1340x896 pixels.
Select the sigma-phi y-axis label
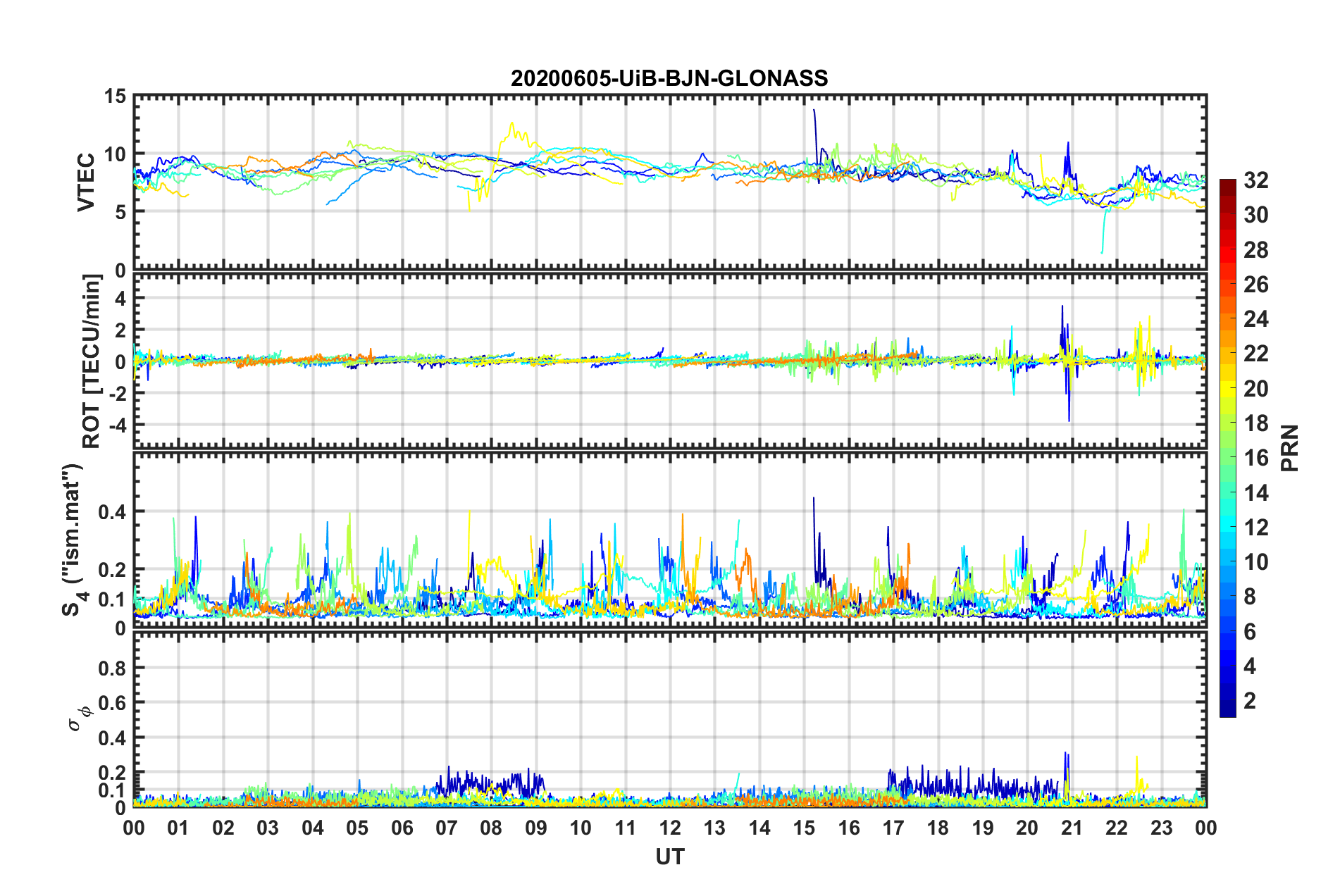[x=81, y=718]
